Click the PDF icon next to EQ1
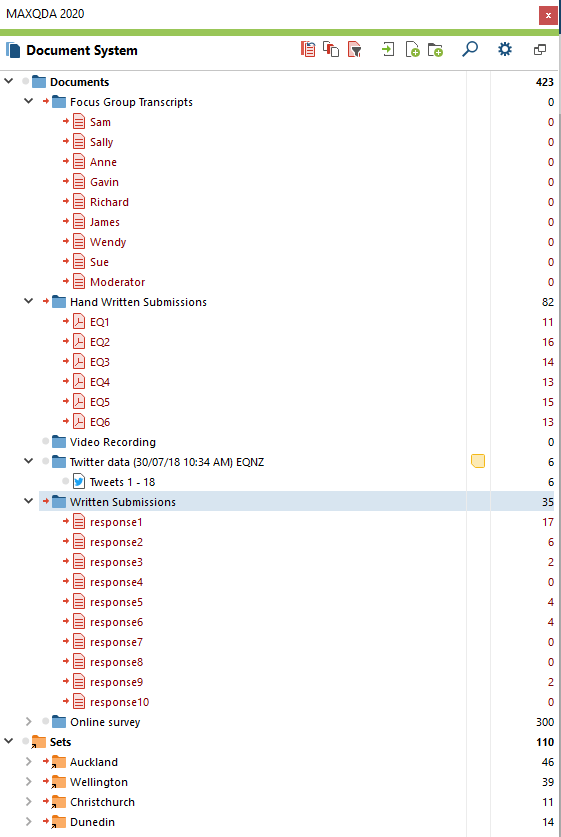This screenshot has height=837, width=561. (x=79, y=321)
